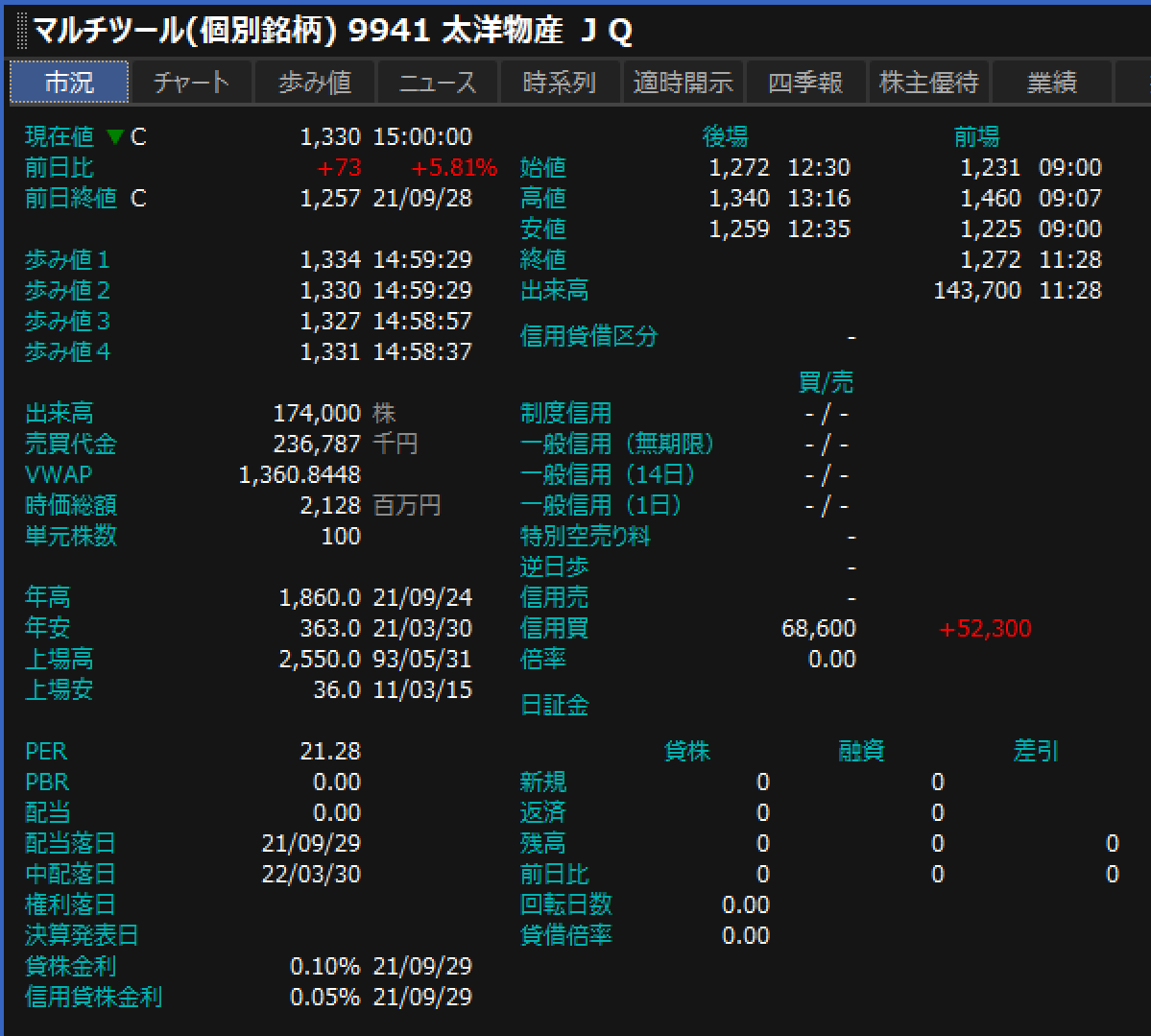This screenshot has height=1036, width=1151.
Task: Click PER value 21.28
Action: pyautogui.click(x=330, y=752)
